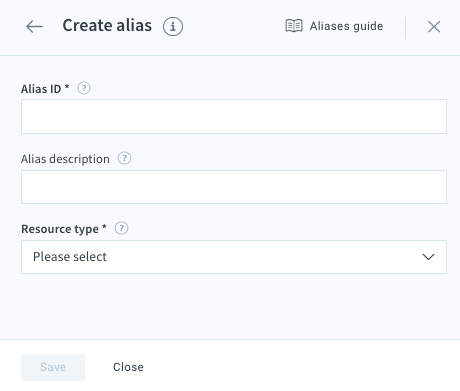Focus the Alias ID input field
The image size is (460, 391).
coord(234,116)
